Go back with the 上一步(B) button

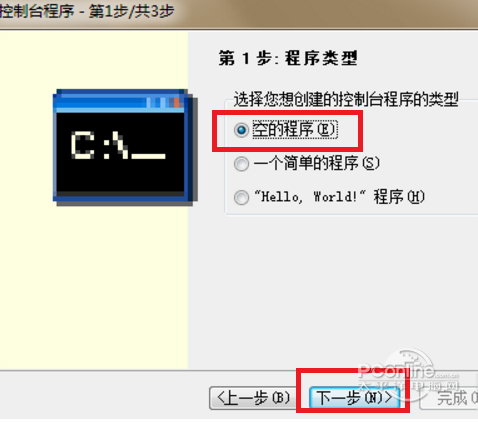pos(253,398)
